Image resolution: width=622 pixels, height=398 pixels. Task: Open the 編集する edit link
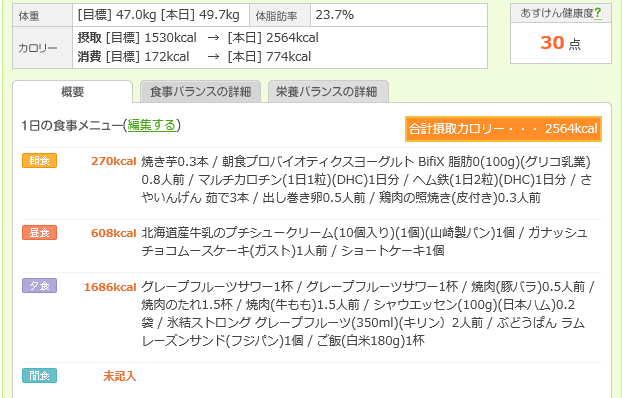coord(152,125)
